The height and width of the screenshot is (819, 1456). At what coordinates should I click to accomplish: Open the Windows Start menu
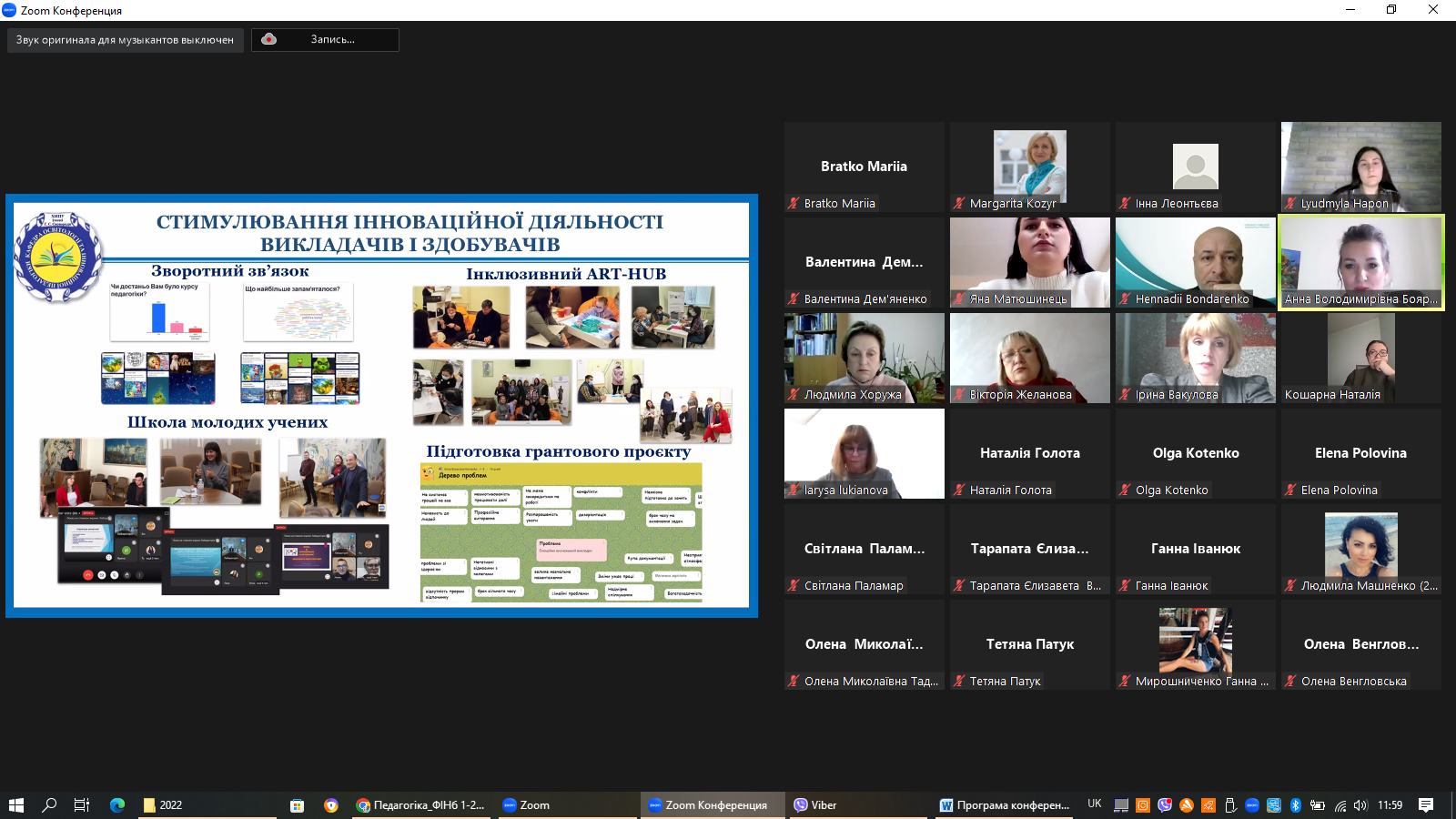point(16,805)
